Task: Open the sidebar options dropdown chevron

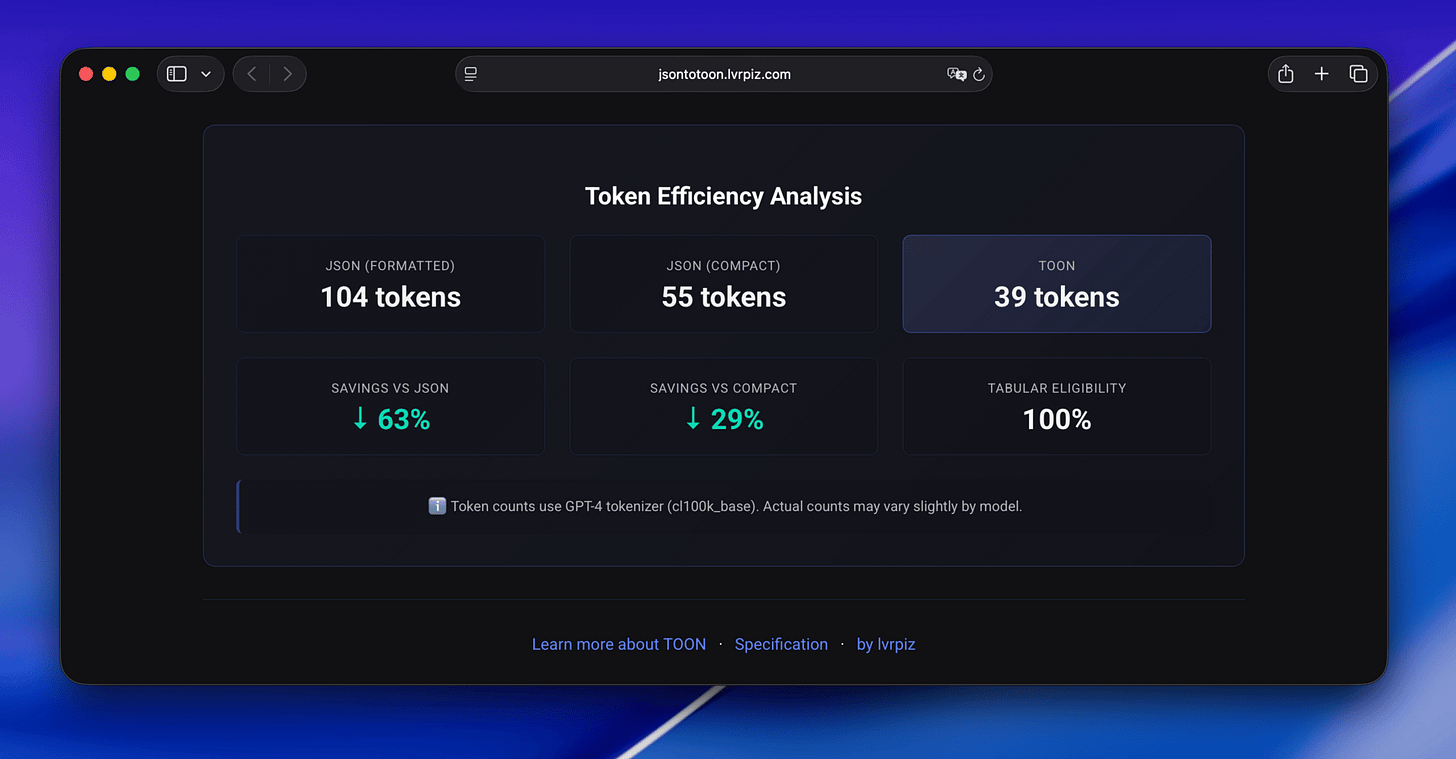Action: 206,74
